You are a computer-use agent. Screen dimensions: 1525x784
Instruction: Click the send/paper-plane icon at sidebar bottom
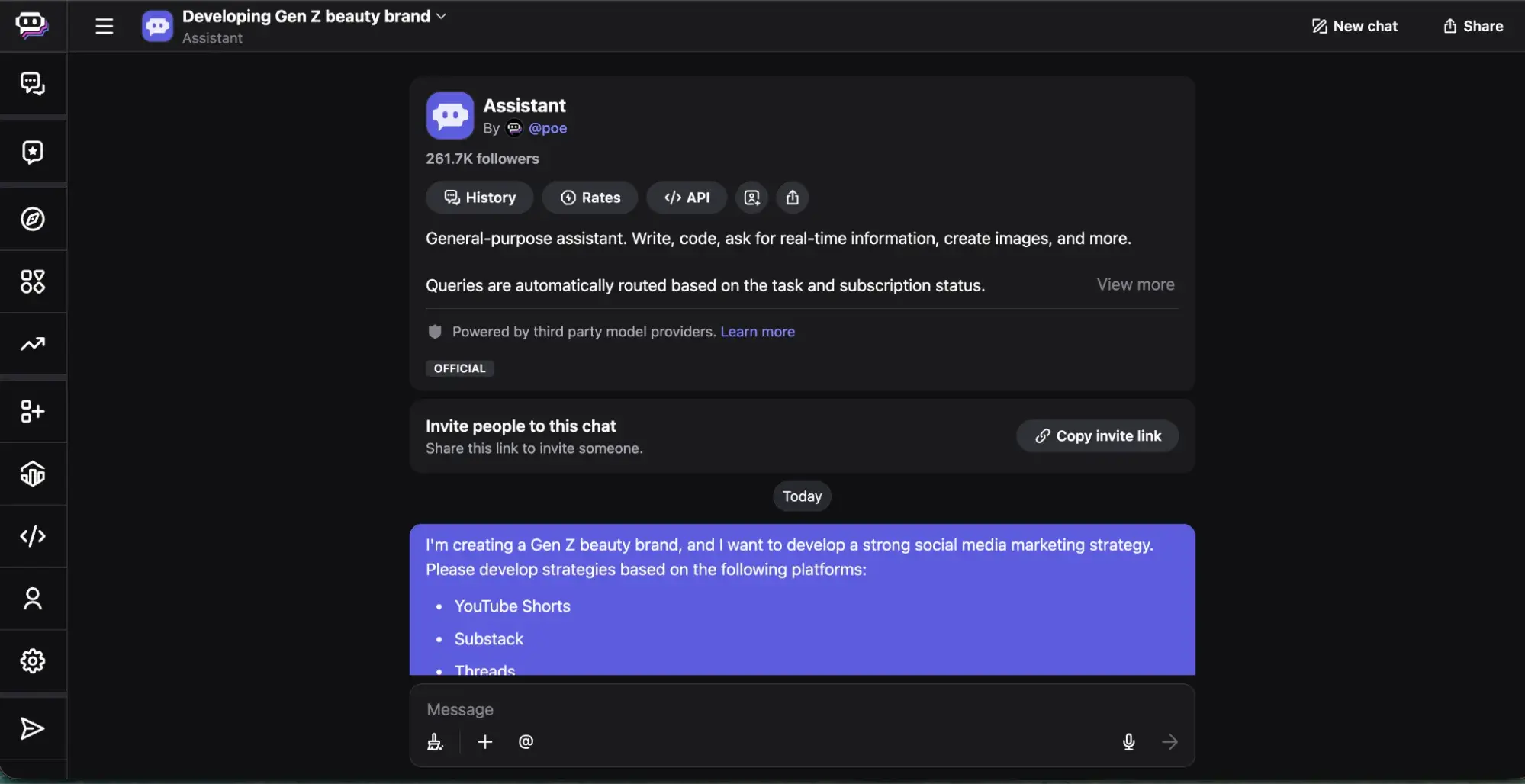point(31,728)
